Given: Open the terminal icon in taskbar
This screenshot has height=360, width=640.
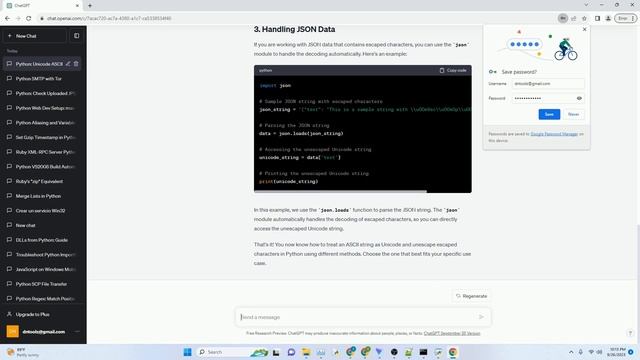Looking at the screenshot, I should pos(423,352).
